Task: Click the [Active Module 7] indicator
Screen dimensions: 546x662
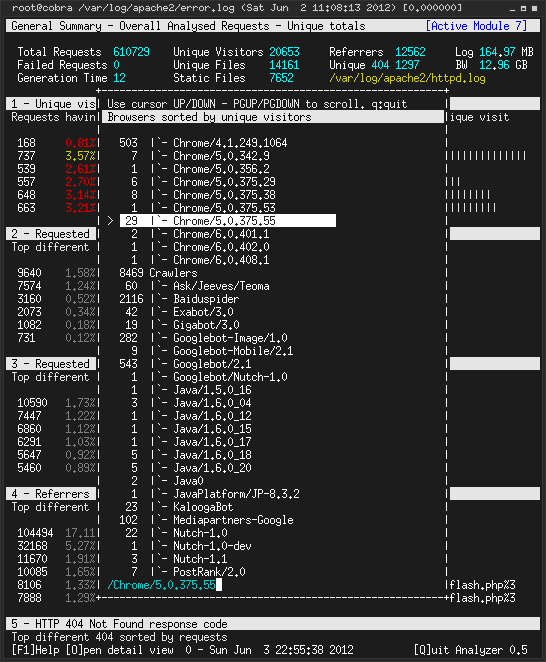Action: 476,26
